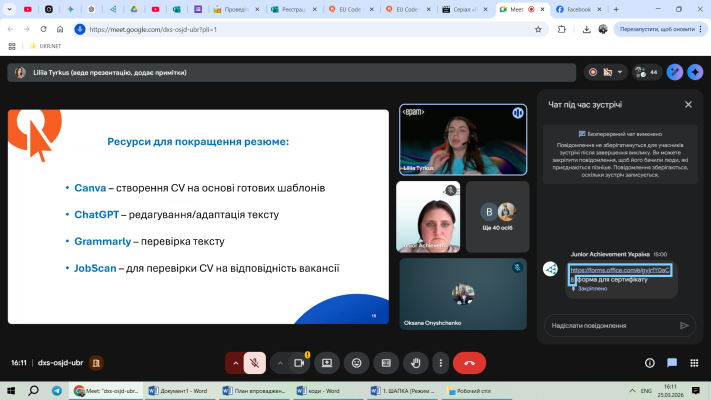Change ENG input language
This screenshot has width=711, height=400.
[x=646, y=390]
